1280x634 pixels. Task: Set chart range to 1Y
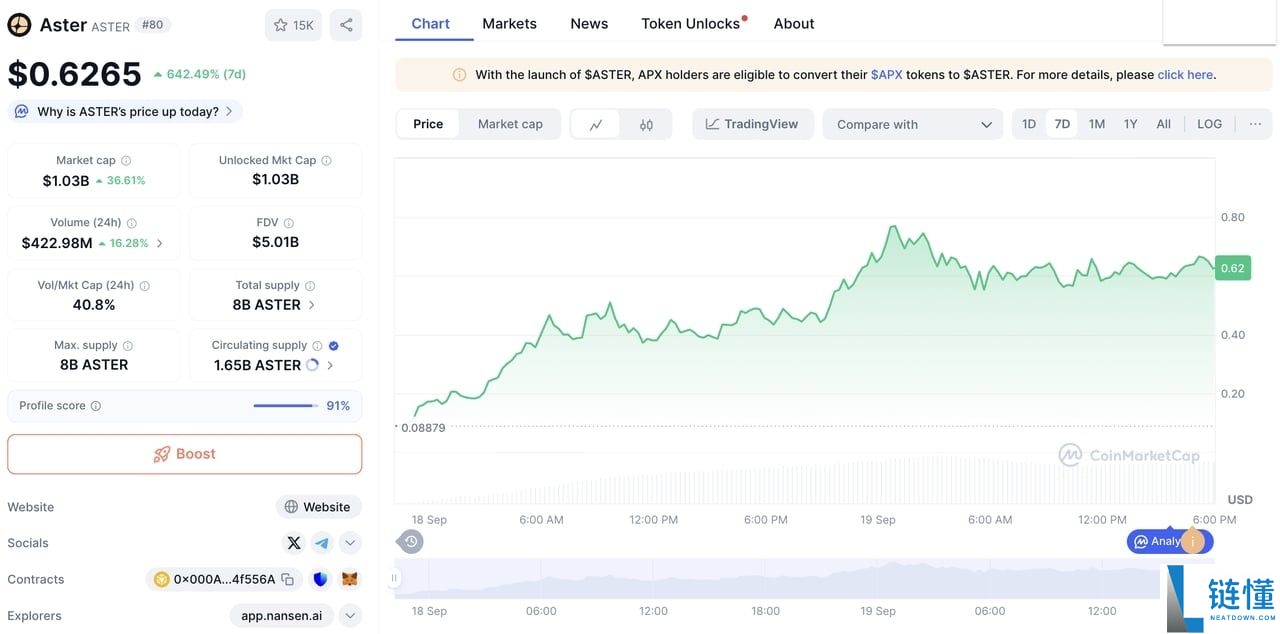coord(1131,124)
